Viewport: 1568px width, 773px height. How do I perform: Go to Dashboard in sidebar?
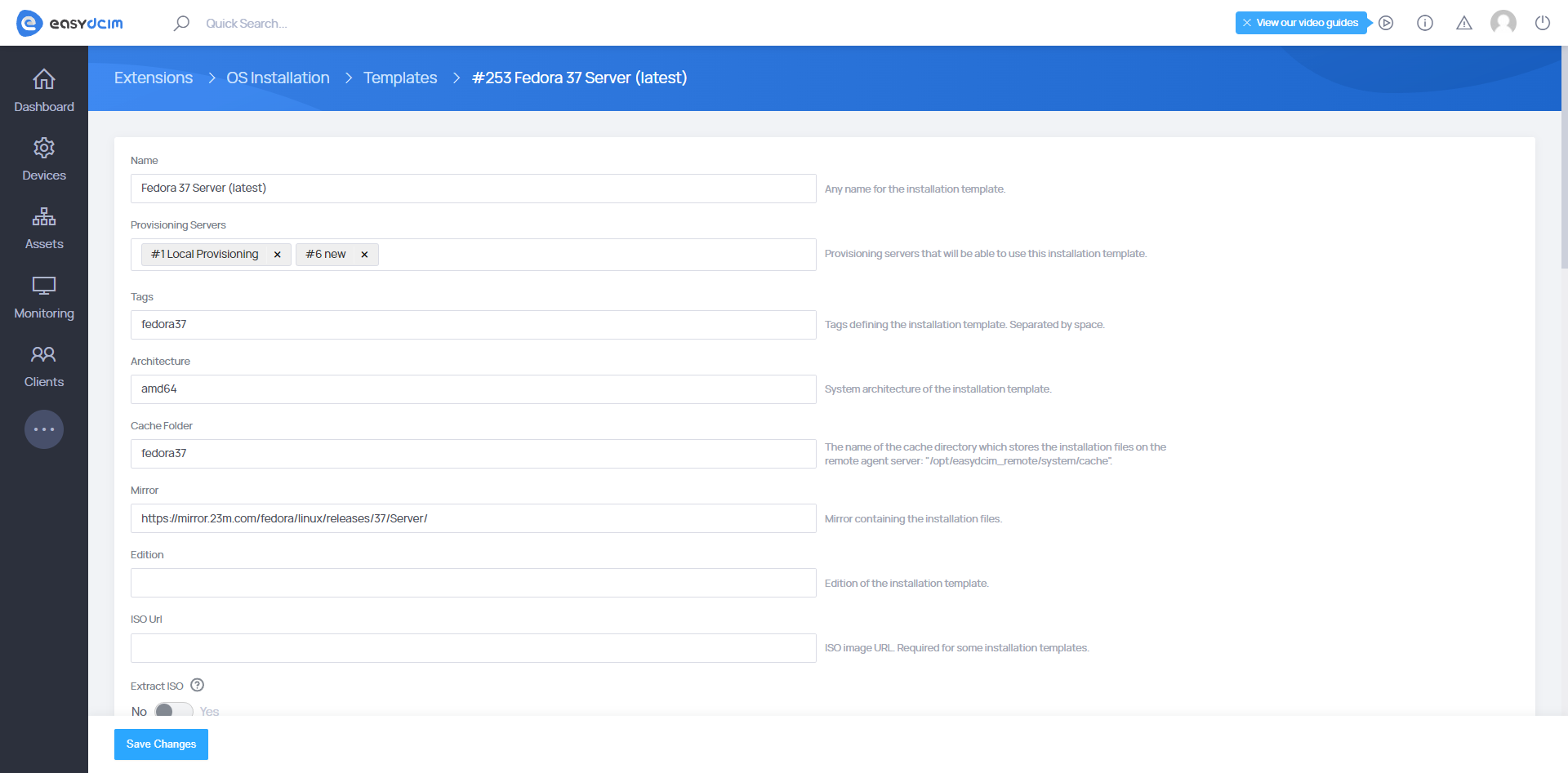click(44, 91)
